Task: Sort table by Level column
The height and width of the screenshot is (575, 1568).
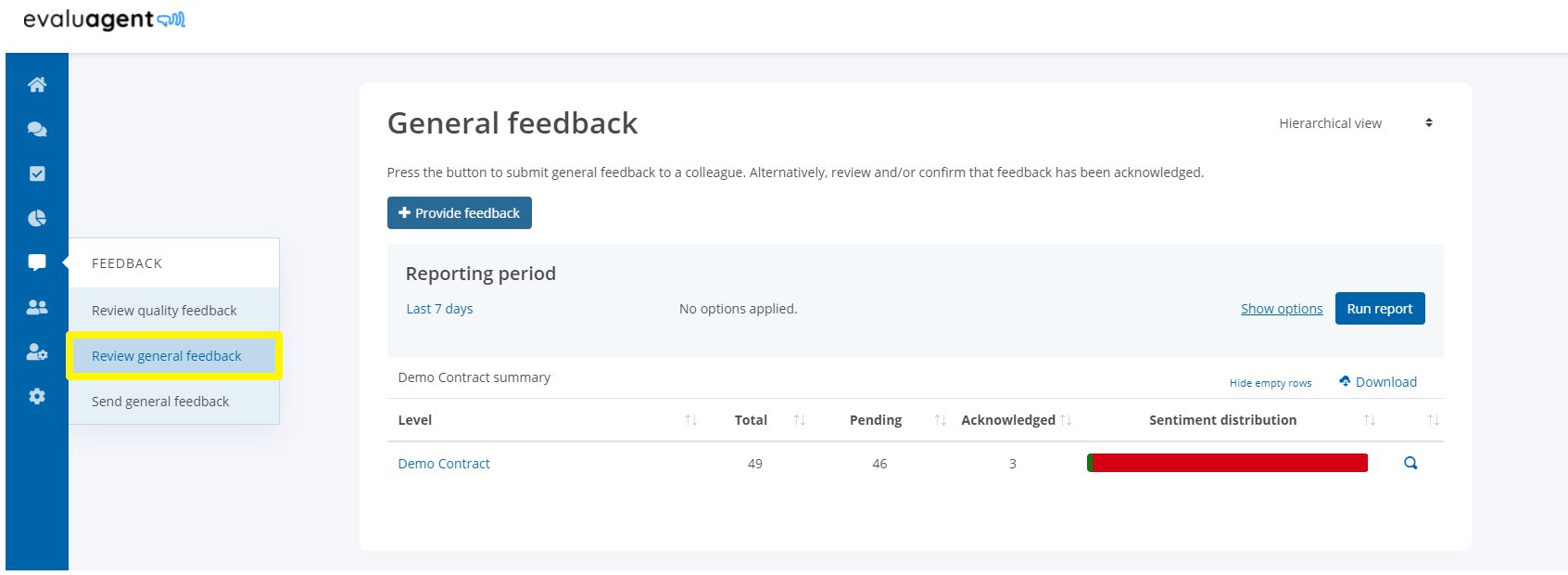Action: 691,420
